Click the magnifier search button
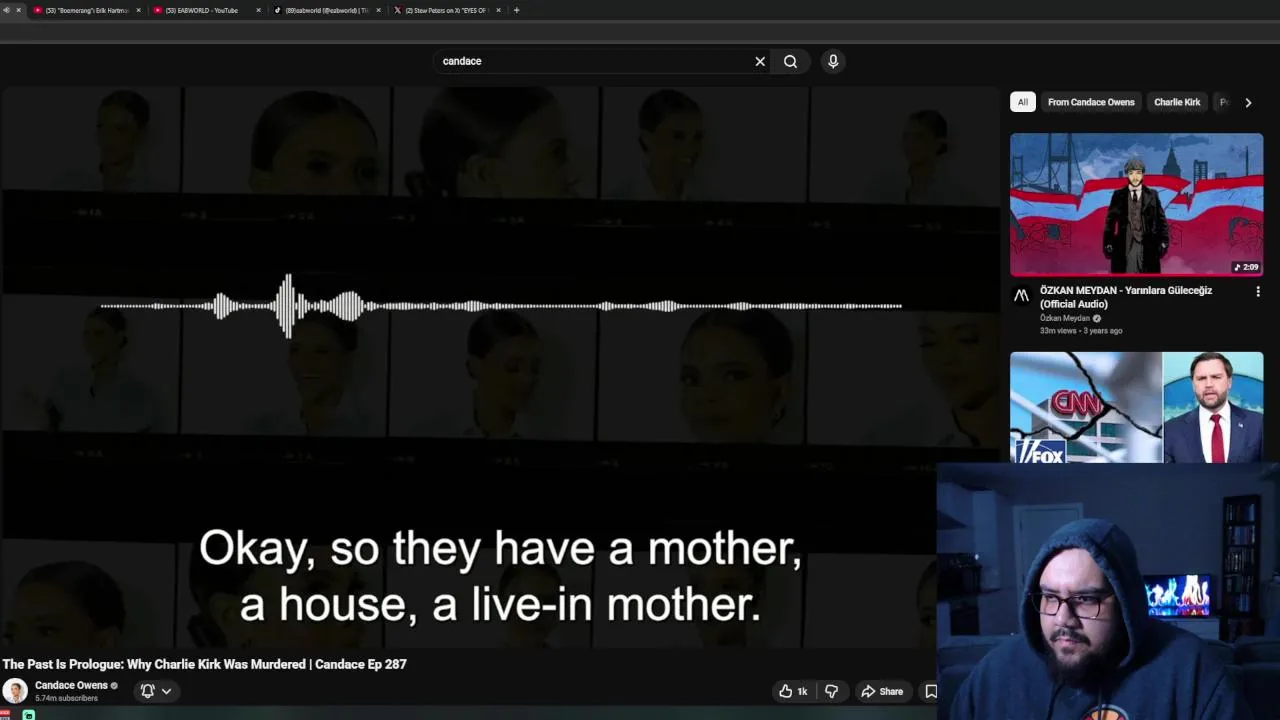Screen dimensions: 1280x720 [790, 61]
